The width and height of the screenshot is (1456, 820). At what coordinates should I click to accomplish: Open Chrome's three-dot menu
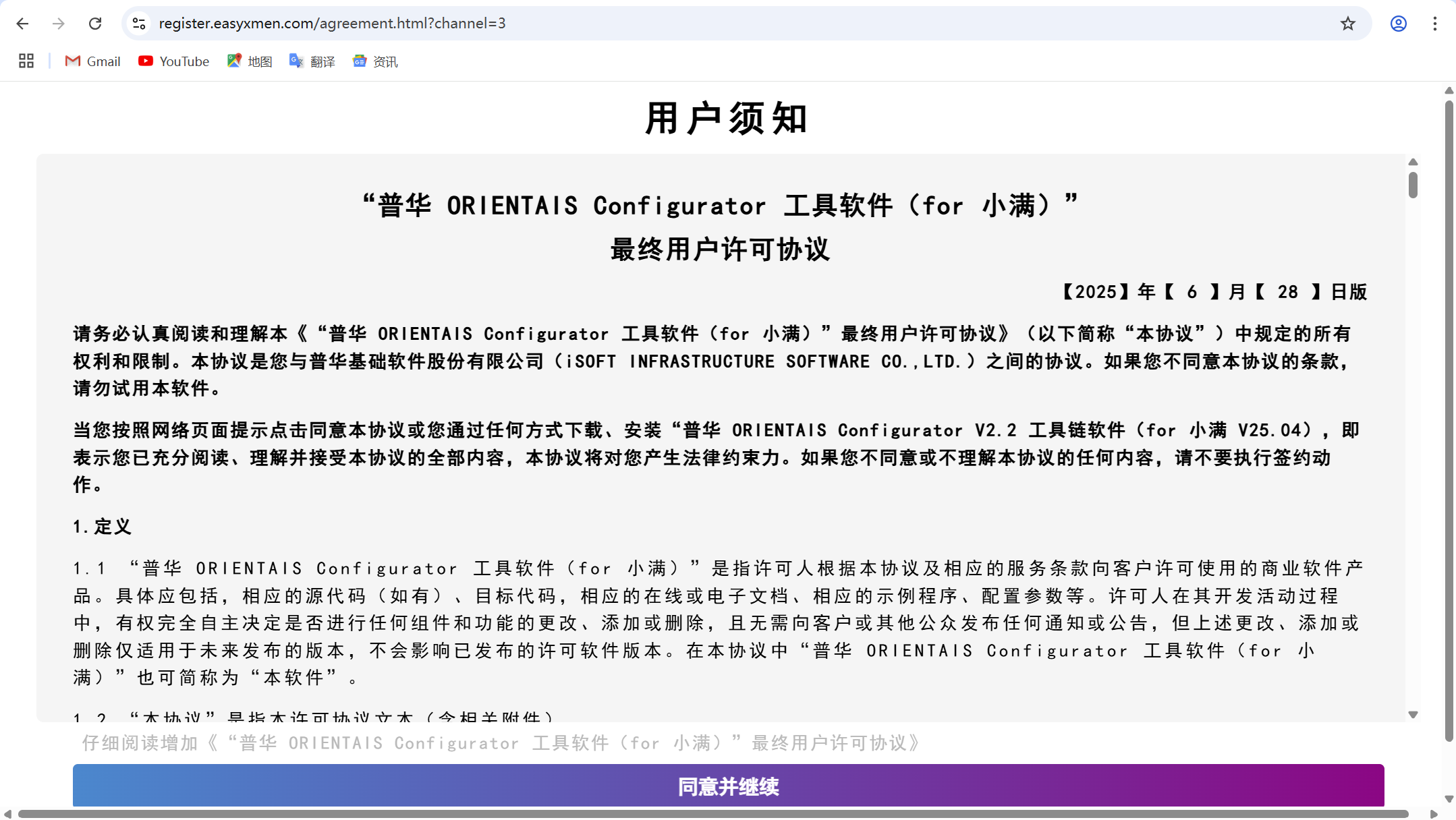click(x=1435, y=24)
